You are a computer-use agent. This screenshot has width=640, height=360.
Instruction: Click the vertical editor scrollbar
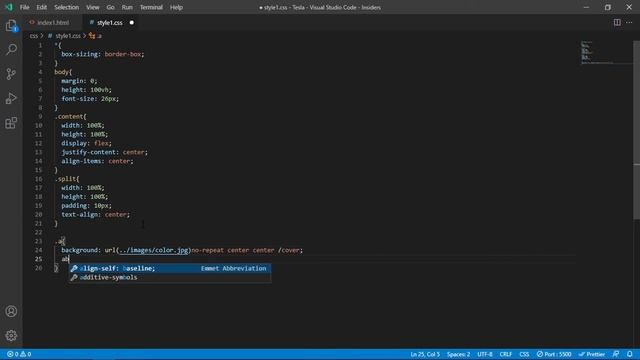click(637, 131)
